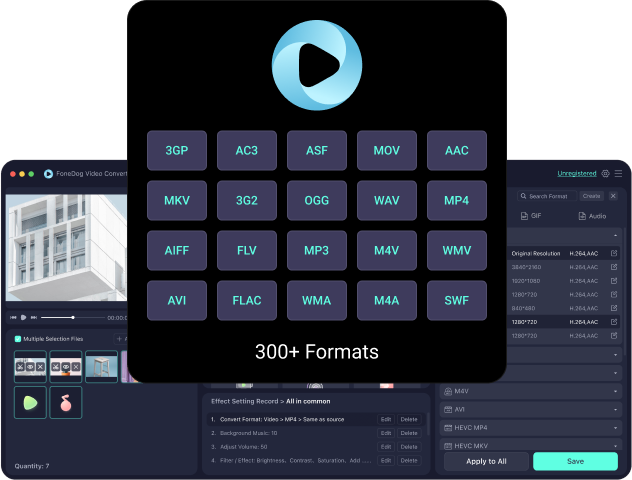The width and height of the screenshot is (632, 480).
Task: Select the 1920*1080 resolution row
Action: point(562,281)
